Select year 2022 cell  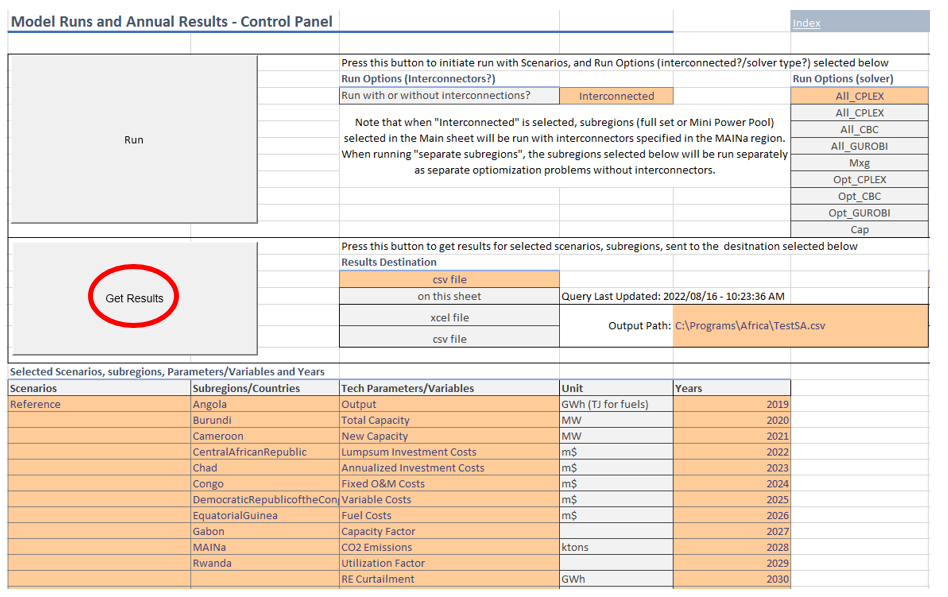[732, 452]
